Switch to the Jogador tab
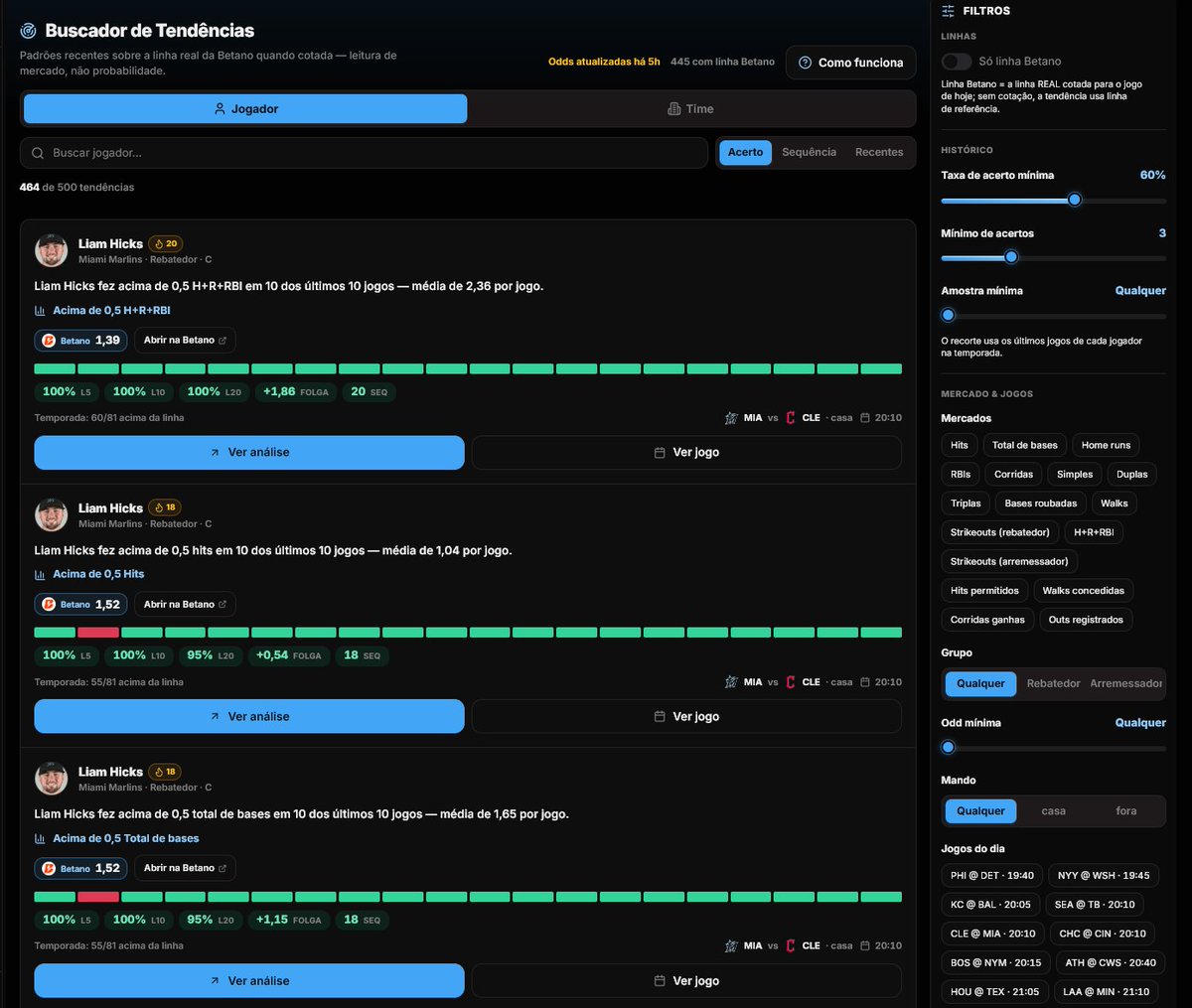The width and height of the screenshot is (1192, 1008). coord(245,109)
